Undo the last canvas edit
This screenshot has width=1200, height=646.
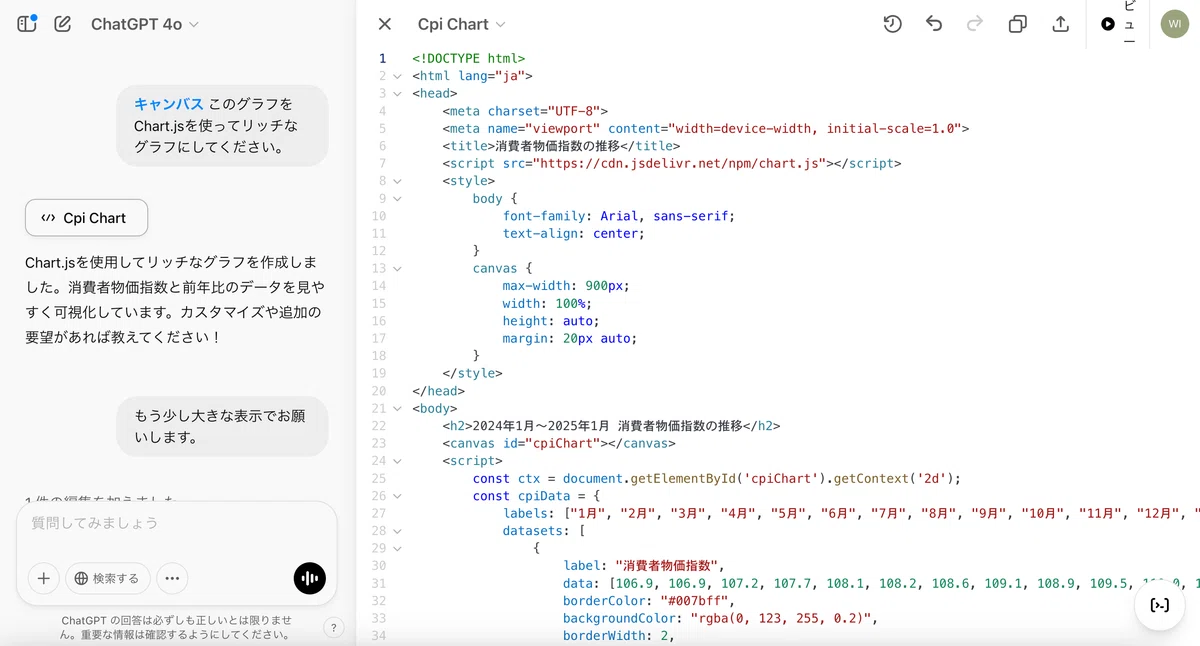(934, 24)
